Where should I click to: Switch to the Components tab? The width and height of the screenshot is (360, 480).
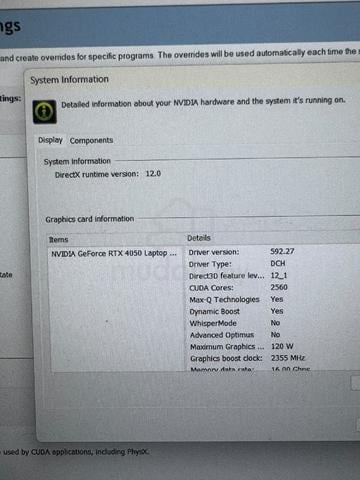91,140
